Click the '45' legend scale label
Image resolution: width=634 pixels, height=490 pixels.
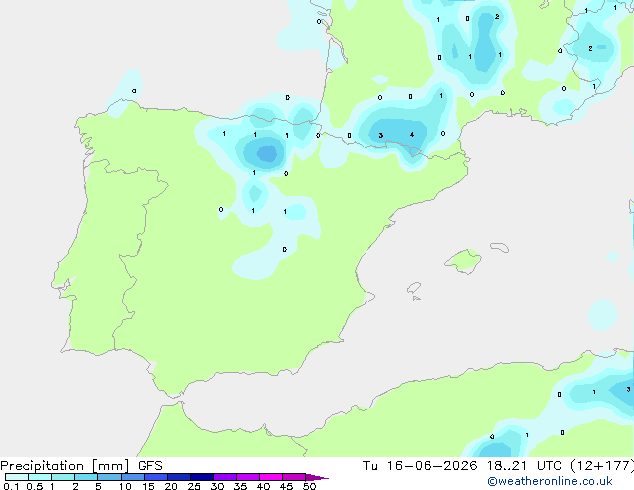286,486
